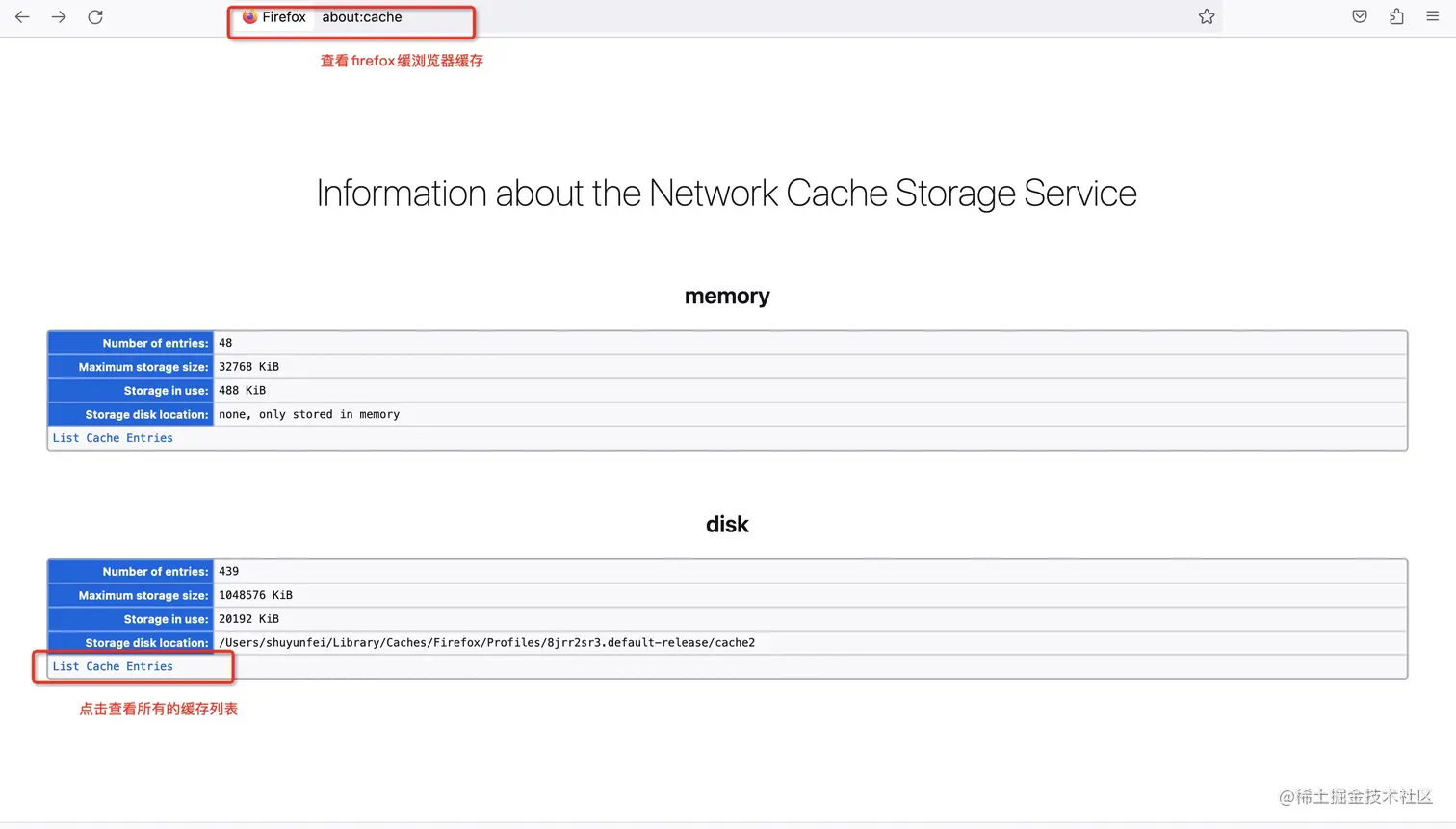This screenshot has width=1456, height=829.
Task: Click the 1048576 KiB maximum storage value
Action: [x=255, y=595]
